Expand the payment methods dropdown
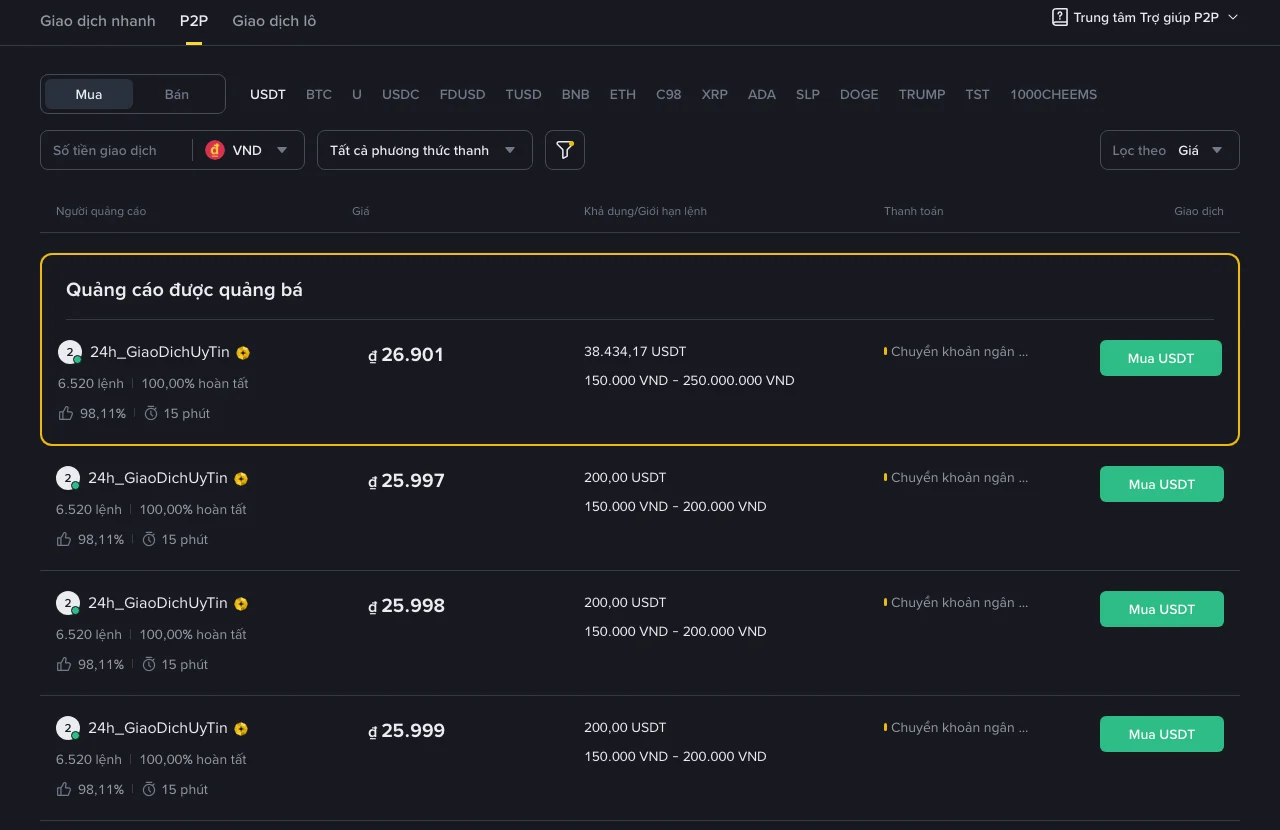1280x830 pixels. click(425, 150)
